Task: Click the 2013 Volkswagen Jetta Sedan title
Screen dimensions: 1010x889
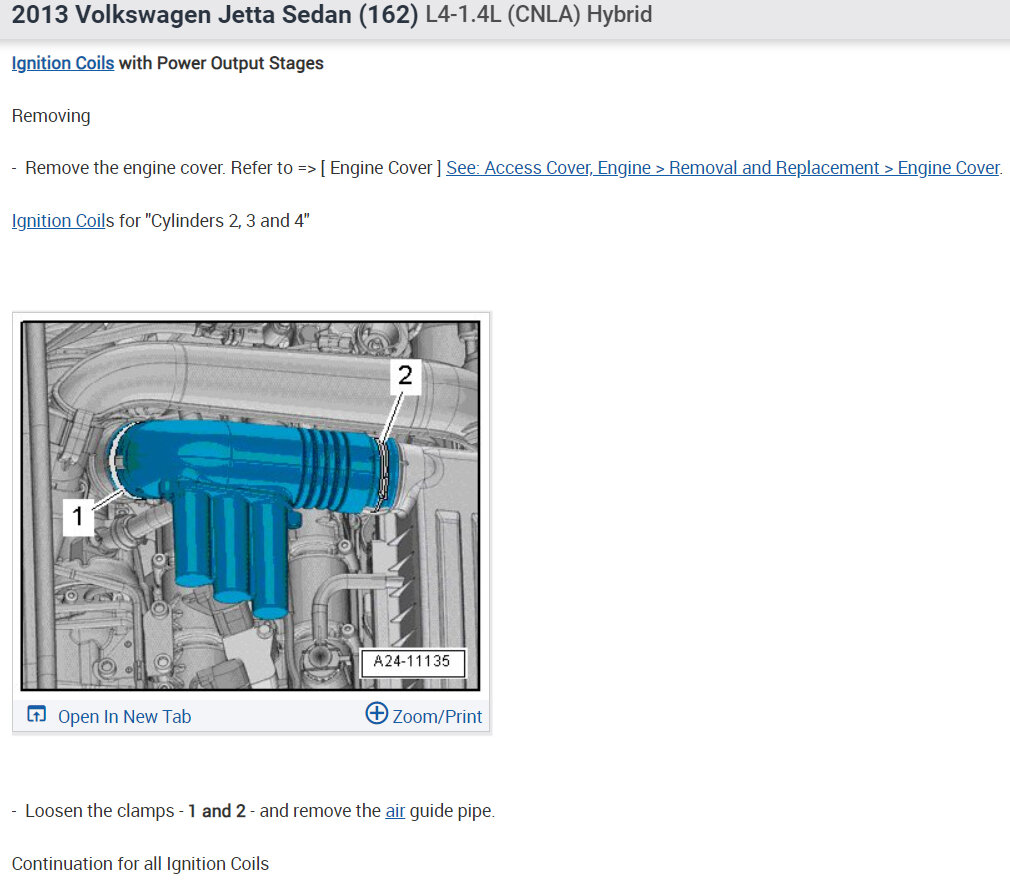Action: pyautogui.click(x=215, y=14)
